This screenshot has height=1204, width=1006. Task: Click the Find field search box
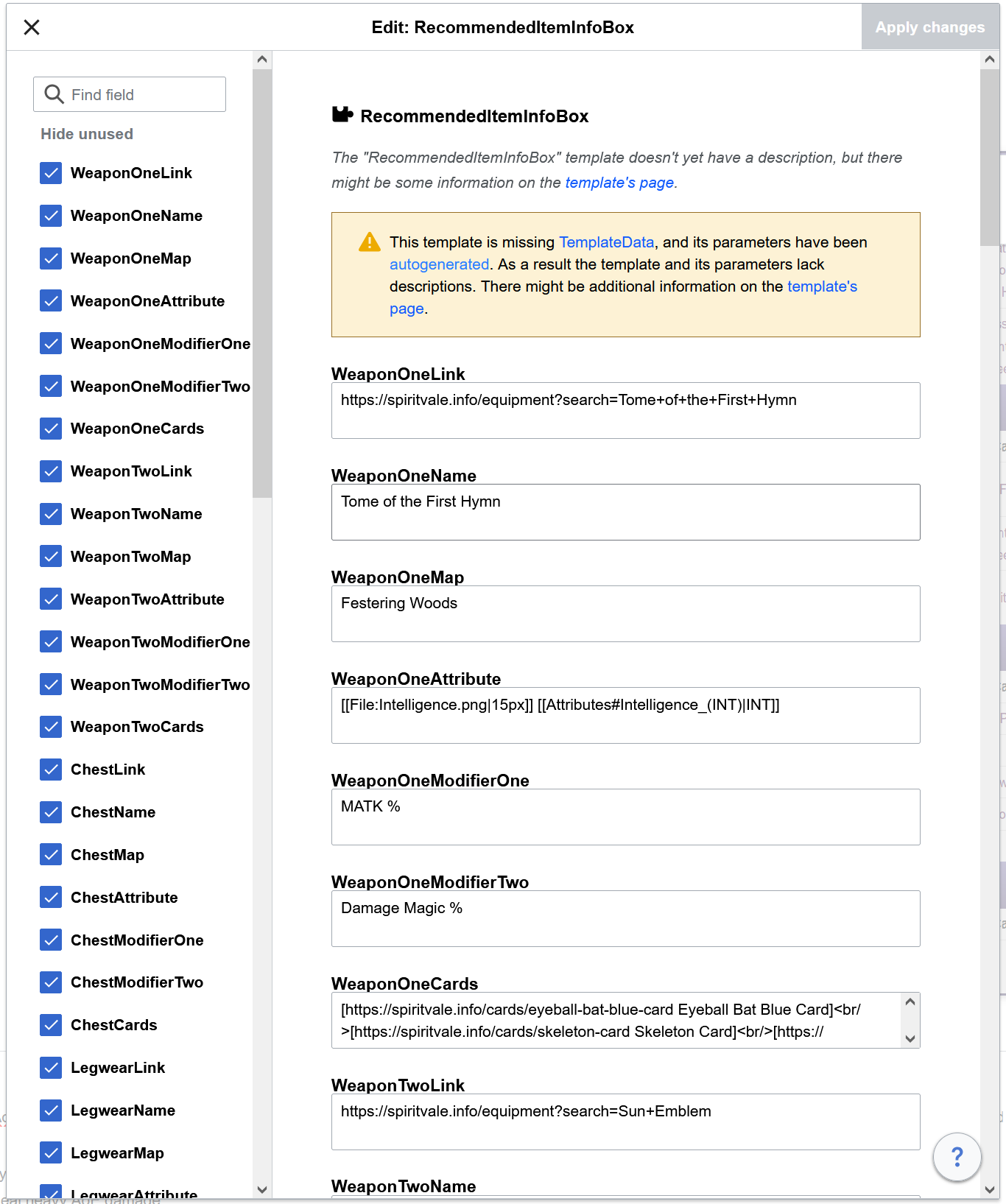[x=130, y=94]
